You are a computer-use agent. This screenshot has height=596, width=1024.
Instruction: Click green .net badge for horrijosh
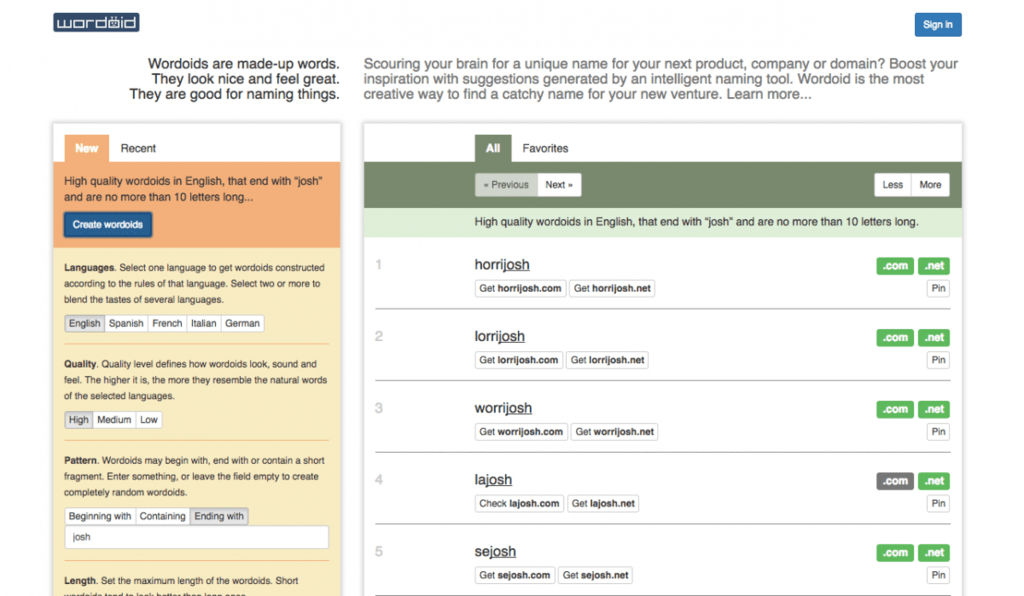(x=934, y=266)
